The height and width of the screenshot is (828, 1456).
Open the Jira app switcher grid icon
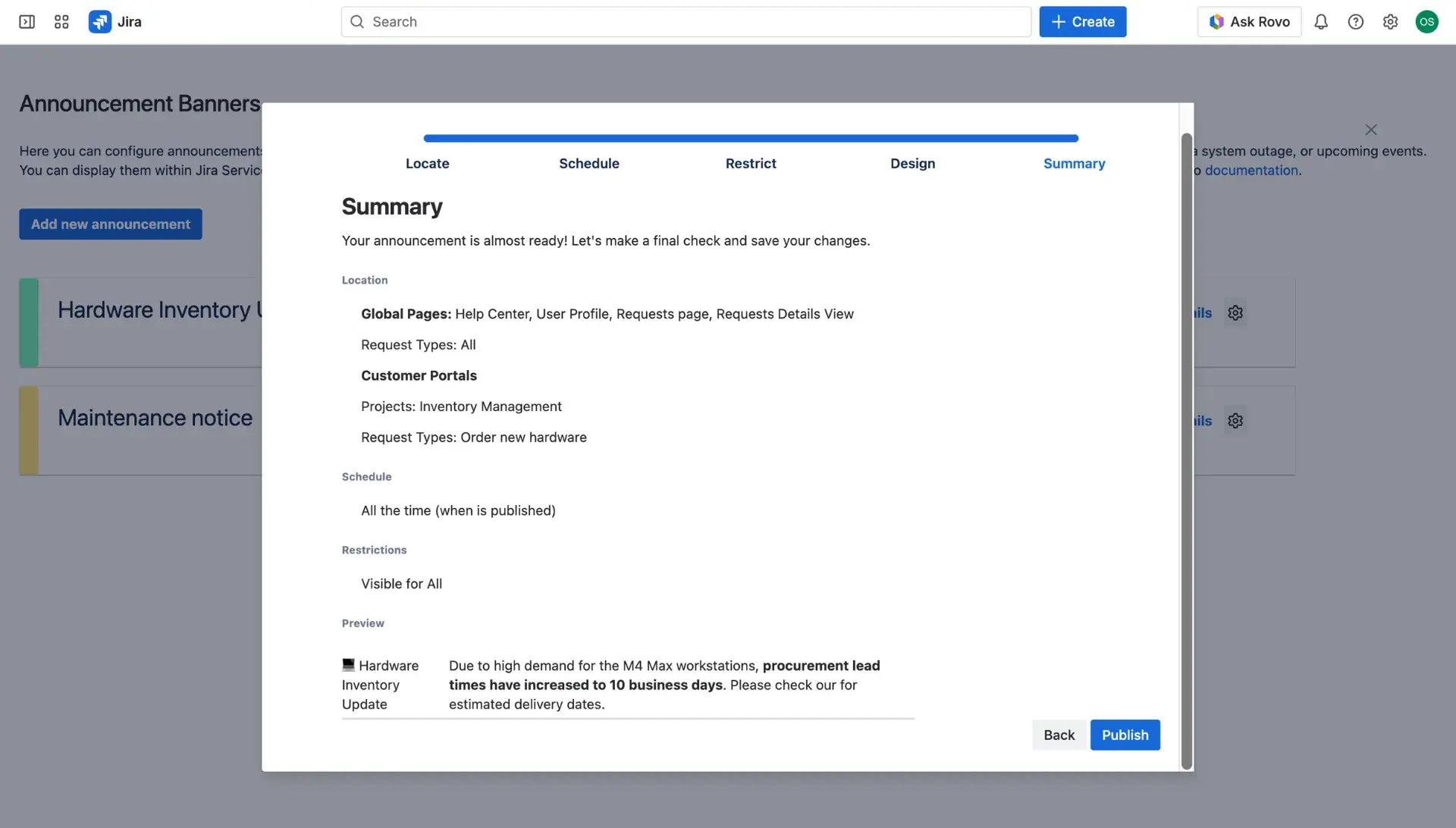click(x=61, y=21)
